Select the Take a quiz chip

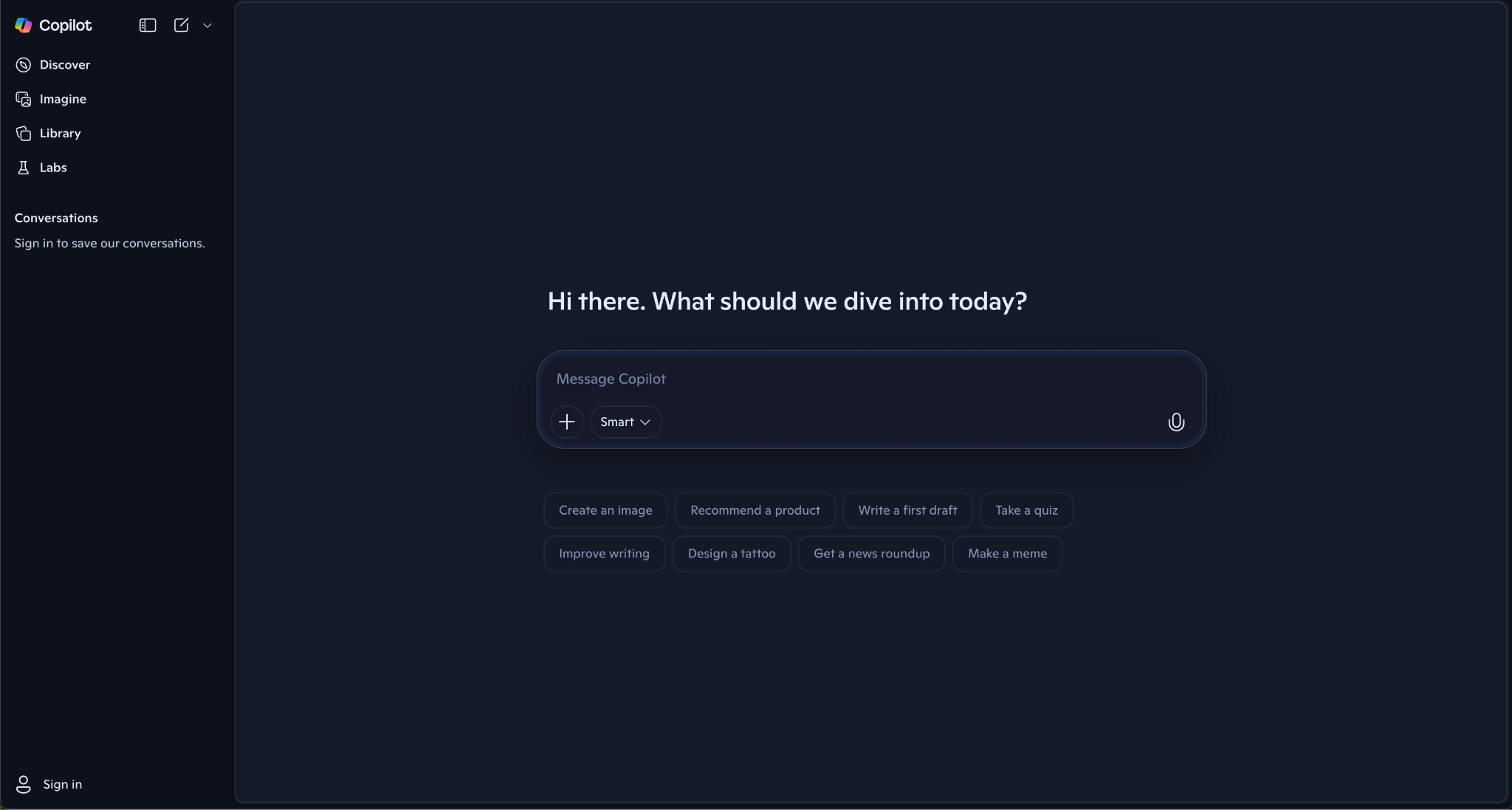coord(1026,509)
